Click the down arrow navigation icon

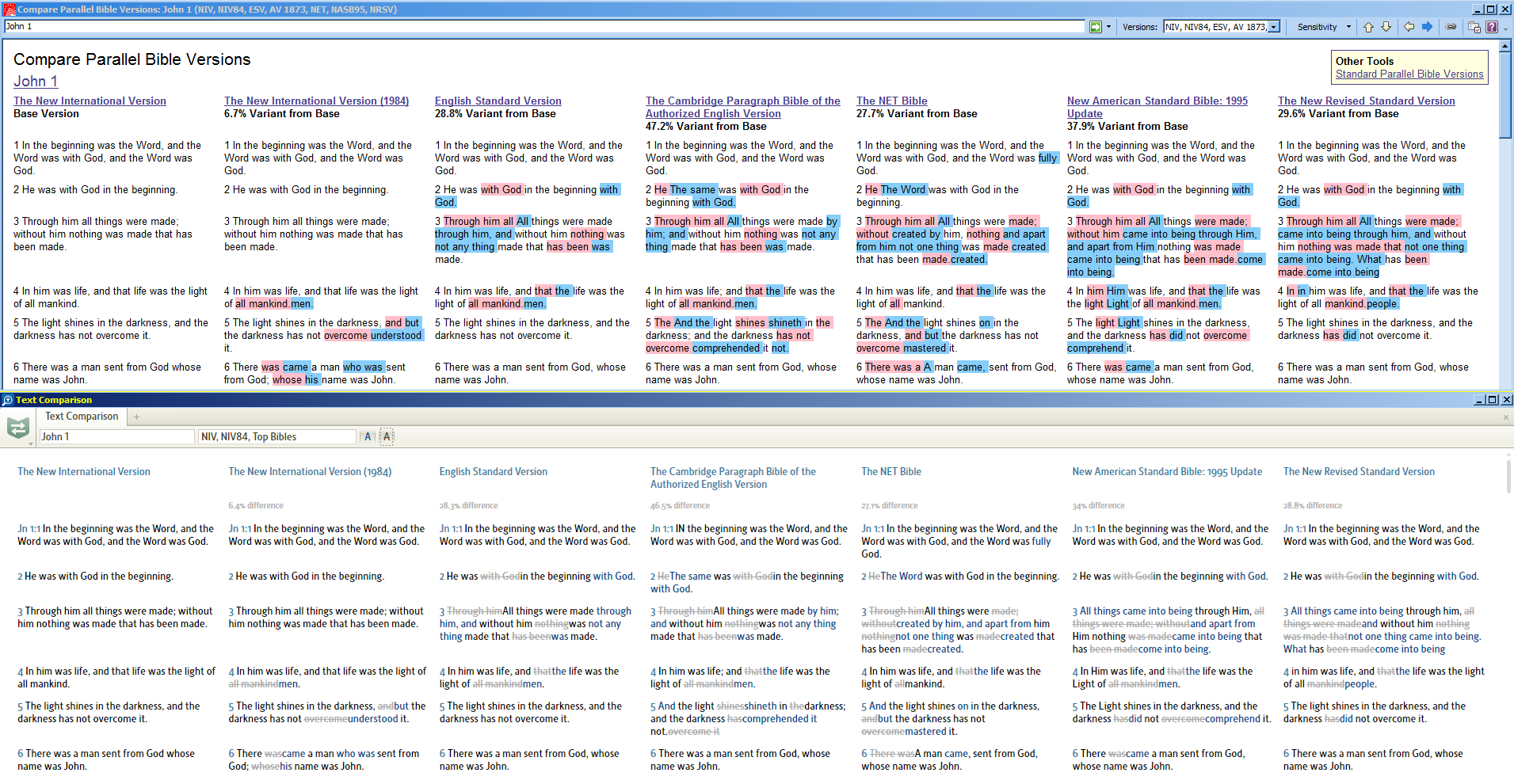coord(1386,27)
